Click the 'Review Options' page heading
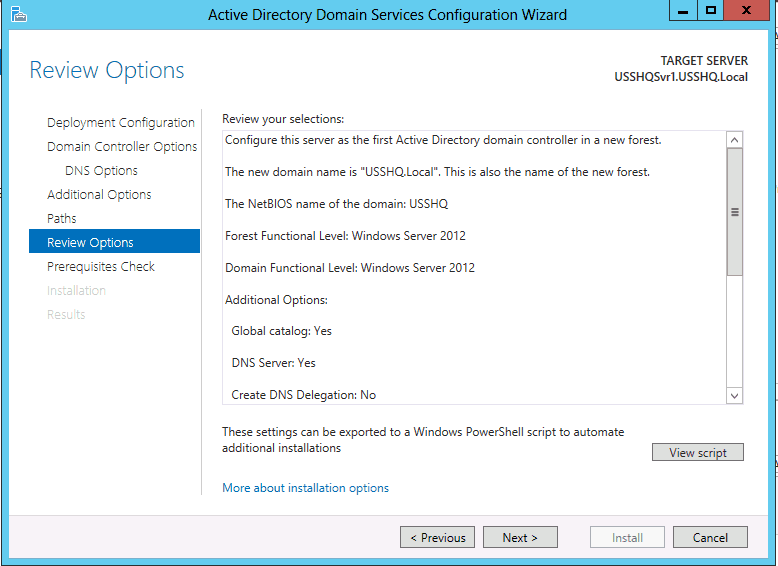The image size is (778, 566). [x=107, y=70]
